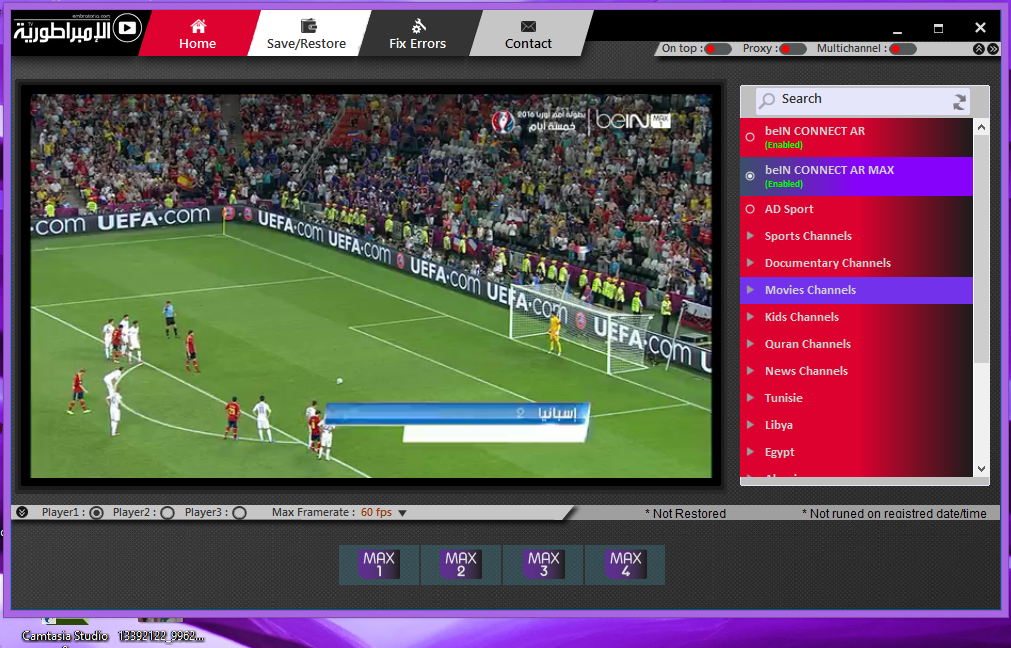Screen dimensions: 1011x648
Task: Click the channel list scroll up arrow
Action: [981, 127]
